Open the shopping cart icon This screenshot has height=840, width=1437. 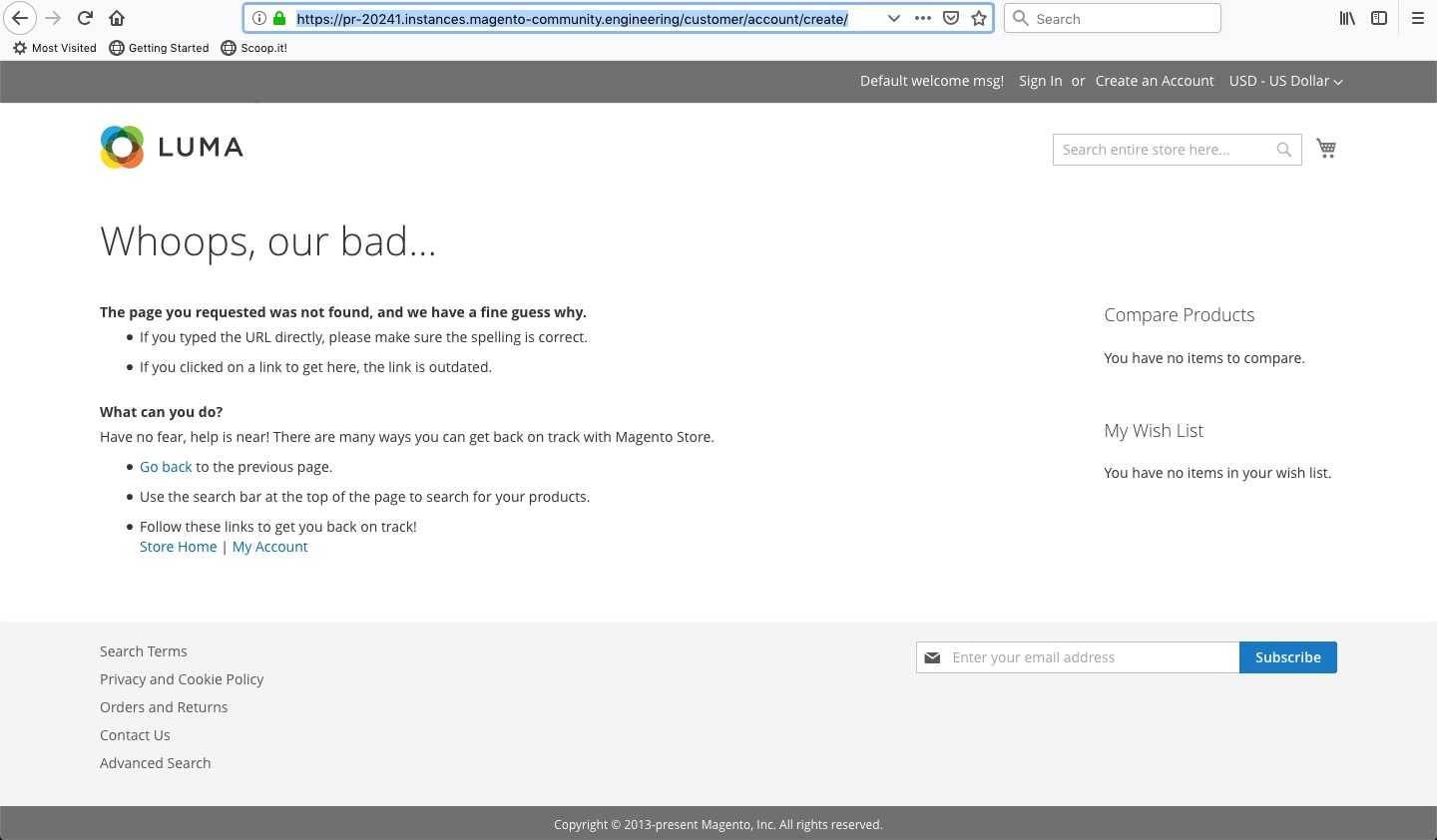(1326, 149)
